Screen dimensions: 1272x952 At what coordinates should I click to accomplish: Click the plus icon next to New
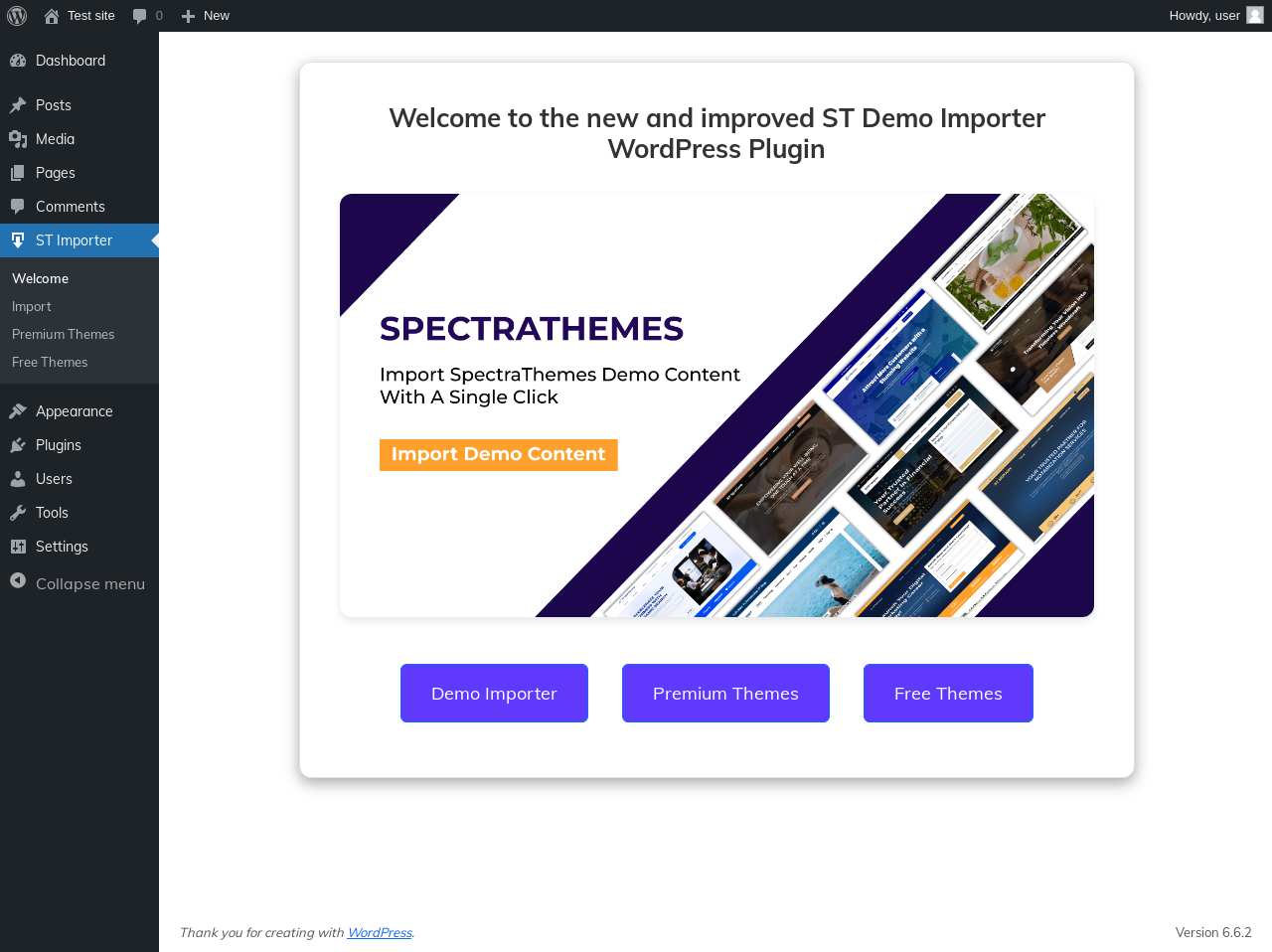click(188, 16)
